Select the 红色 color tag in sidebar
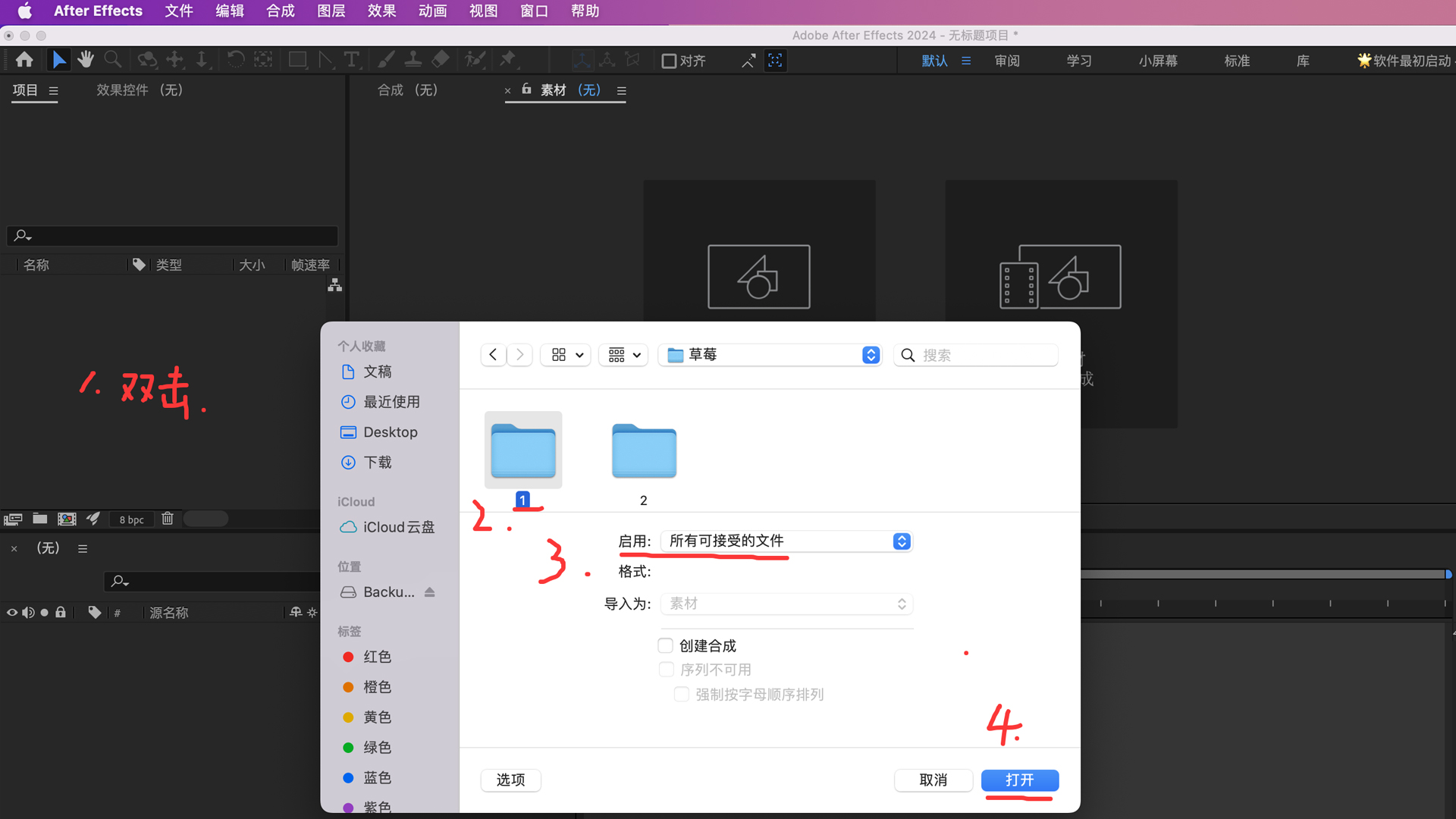1456x819 pixels. tap(376, 657)
